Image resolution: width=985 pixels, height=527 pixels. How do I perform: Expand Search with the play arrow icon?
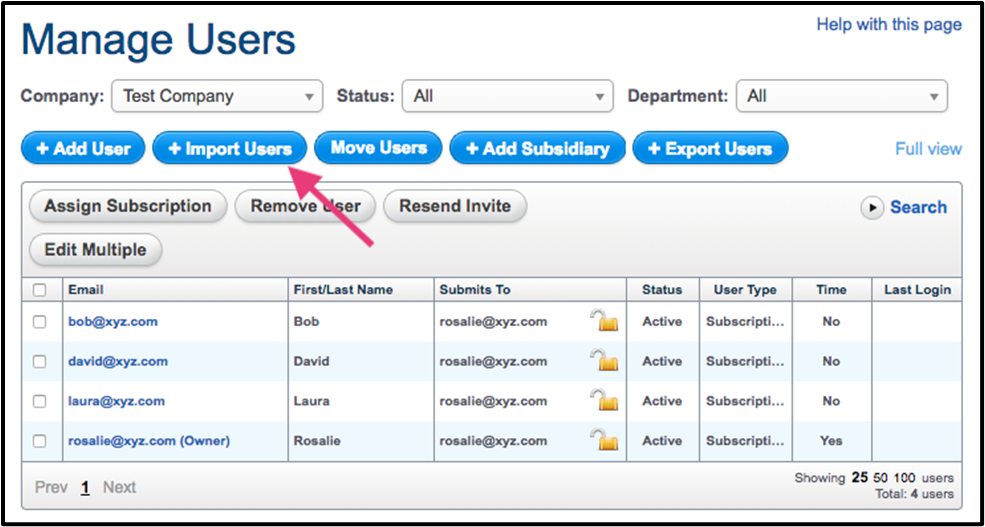(x=873, y=207)
